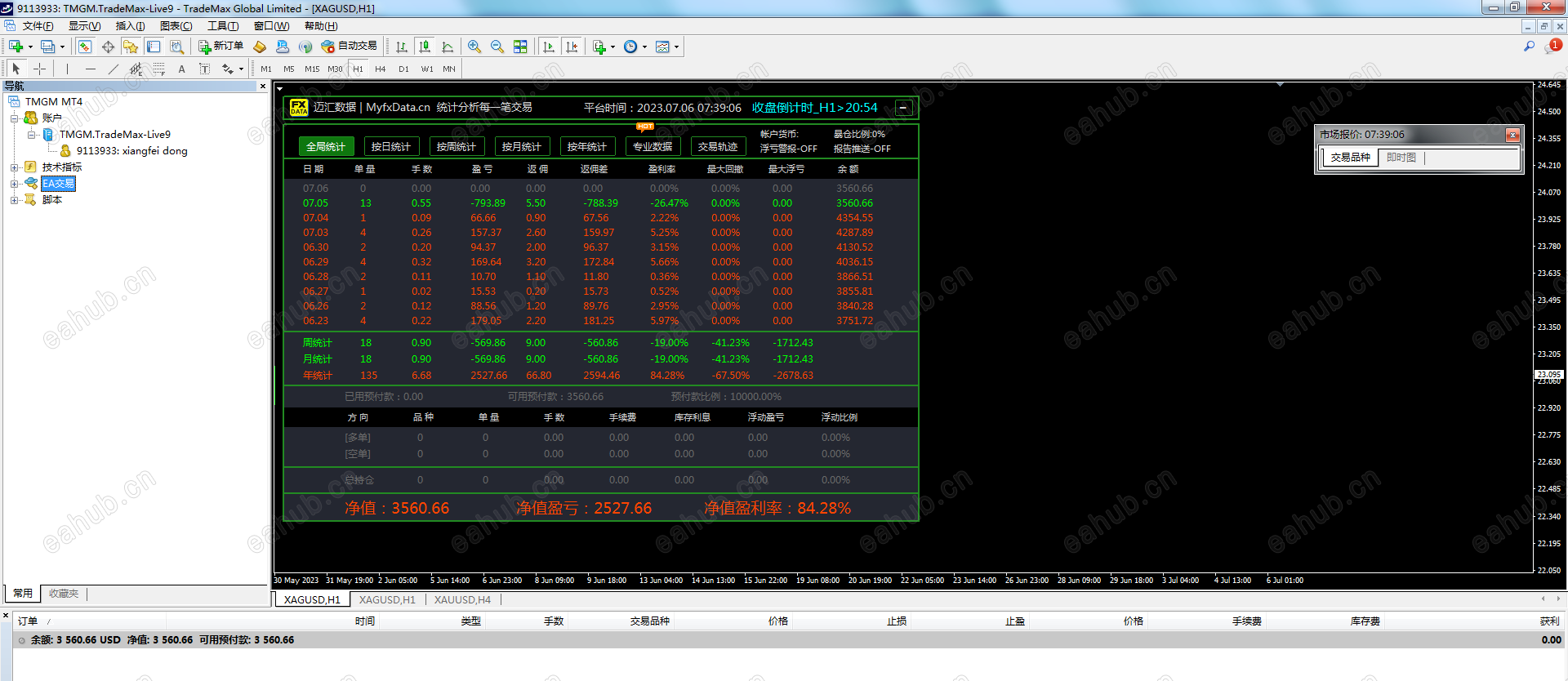Tile chart windows with the grid icon
The image size is (1568, 681).
coord(520,47)
